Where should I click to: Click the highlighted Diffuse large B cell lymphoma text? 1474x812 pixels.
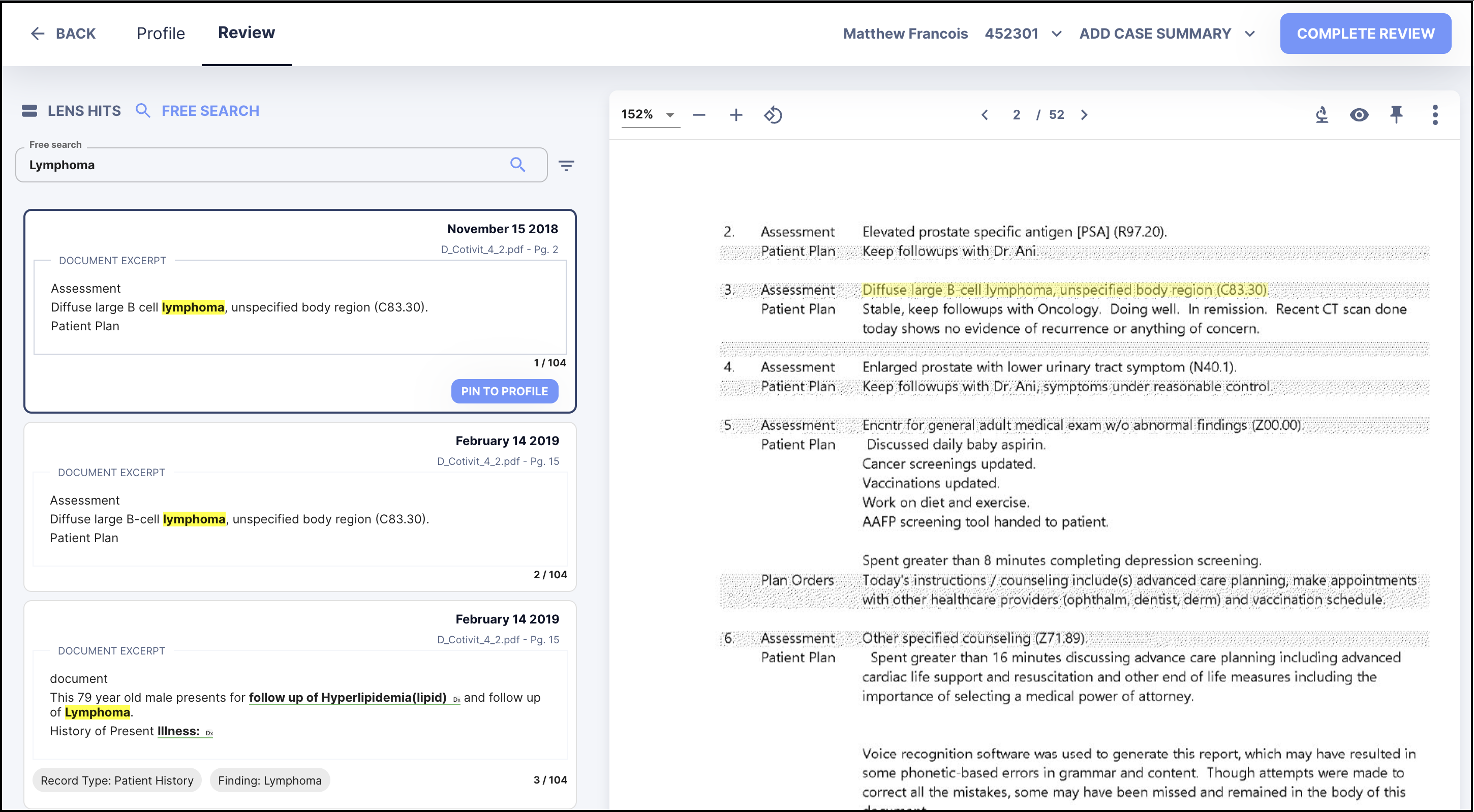(1065, 290)
